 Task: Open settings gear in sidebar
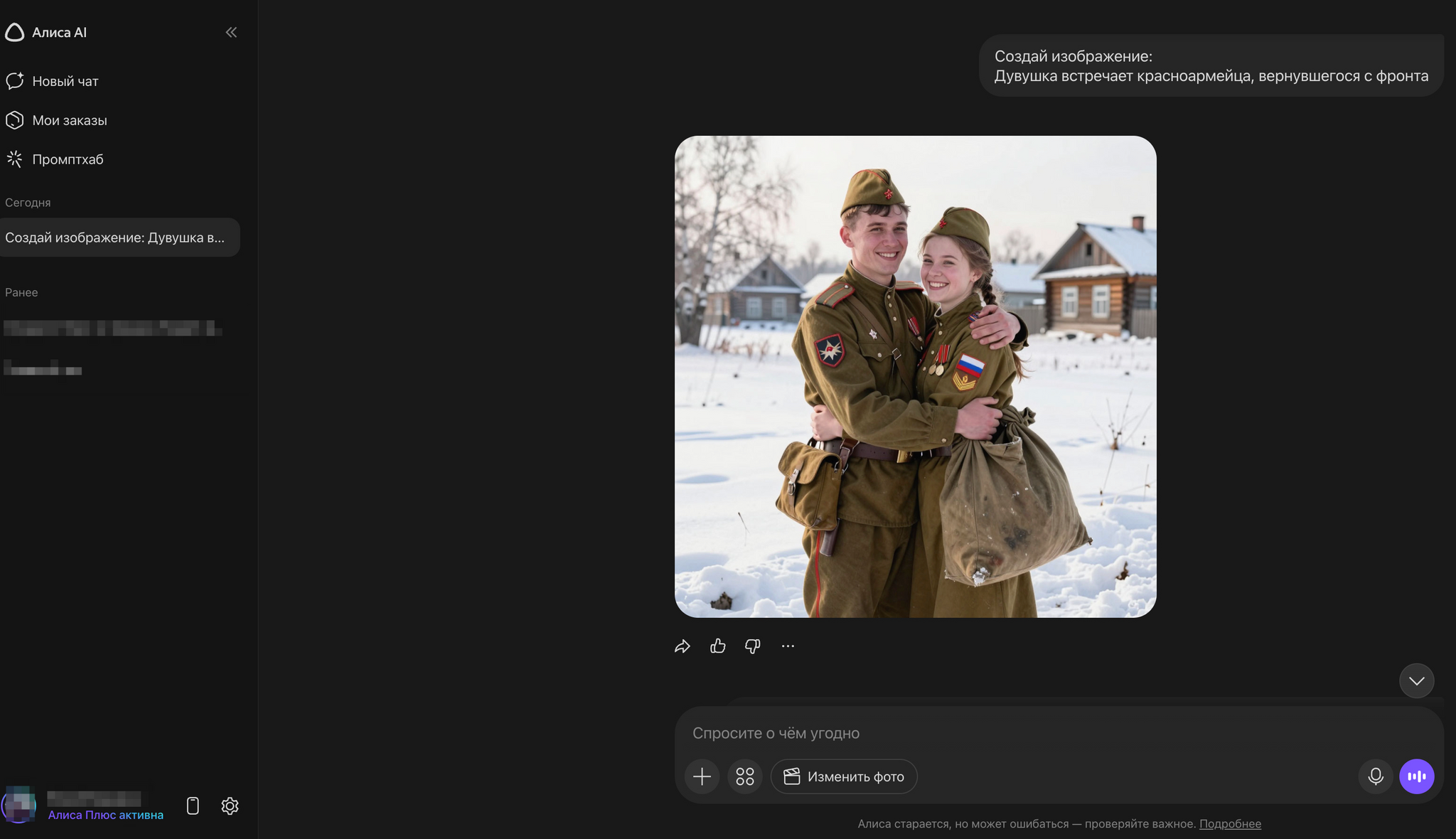230,806
